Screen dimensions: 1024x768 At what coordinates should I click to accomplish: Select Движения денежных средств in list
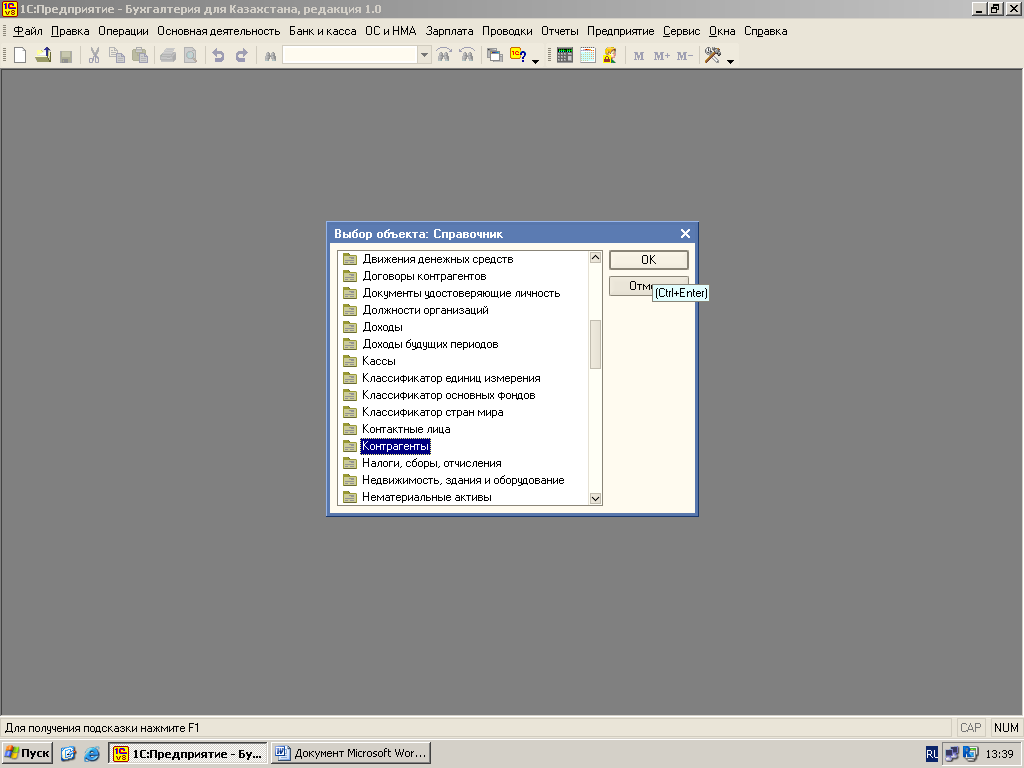438,259
